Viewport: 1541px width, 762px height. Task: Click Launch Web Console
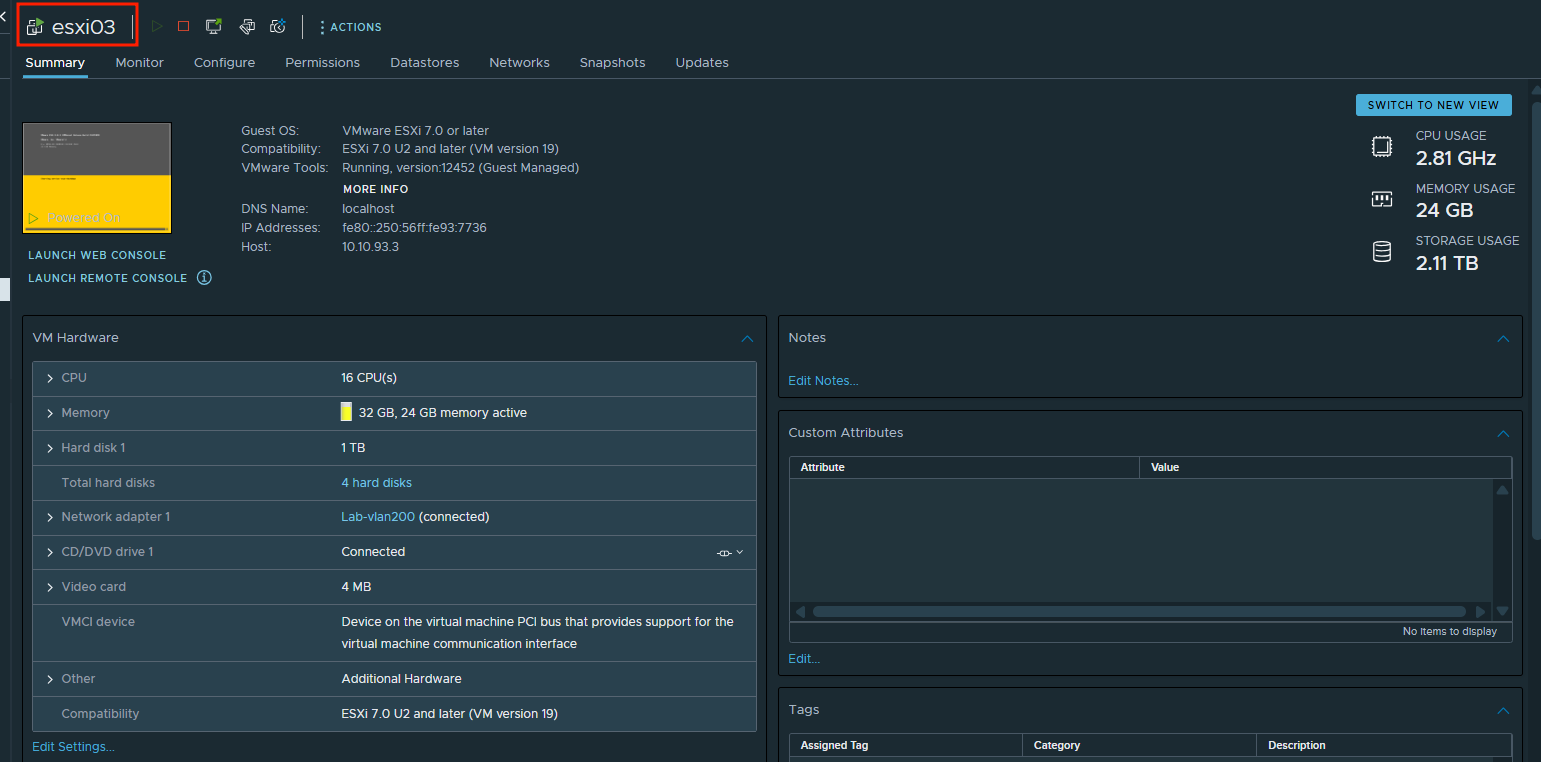[x=97, y=255]
